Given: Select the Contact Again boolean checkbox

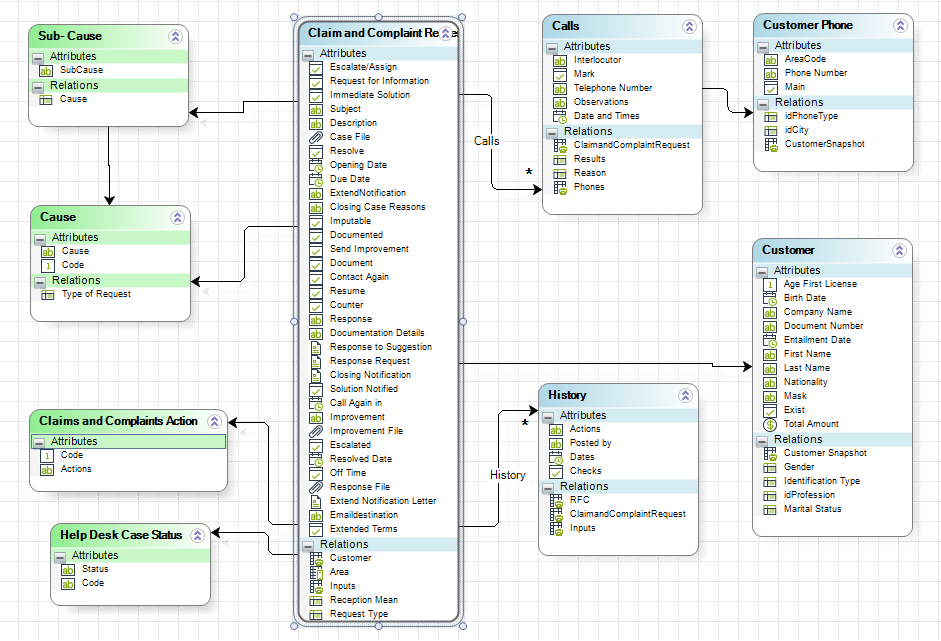Looking at the screenshot, I should [316, 278].
